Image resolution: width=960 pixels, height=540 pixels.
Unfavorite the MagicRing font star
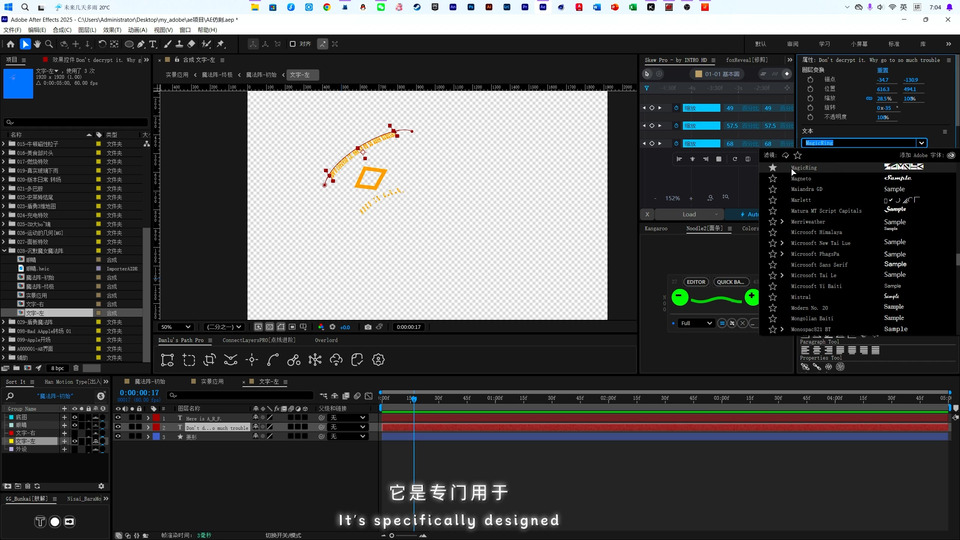point(773,168)
